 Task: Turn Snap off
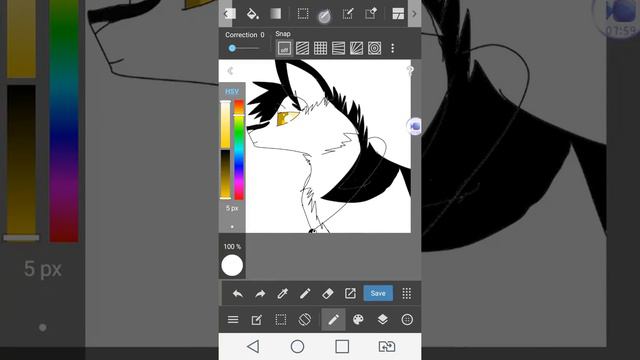click(x=284, y=49)
